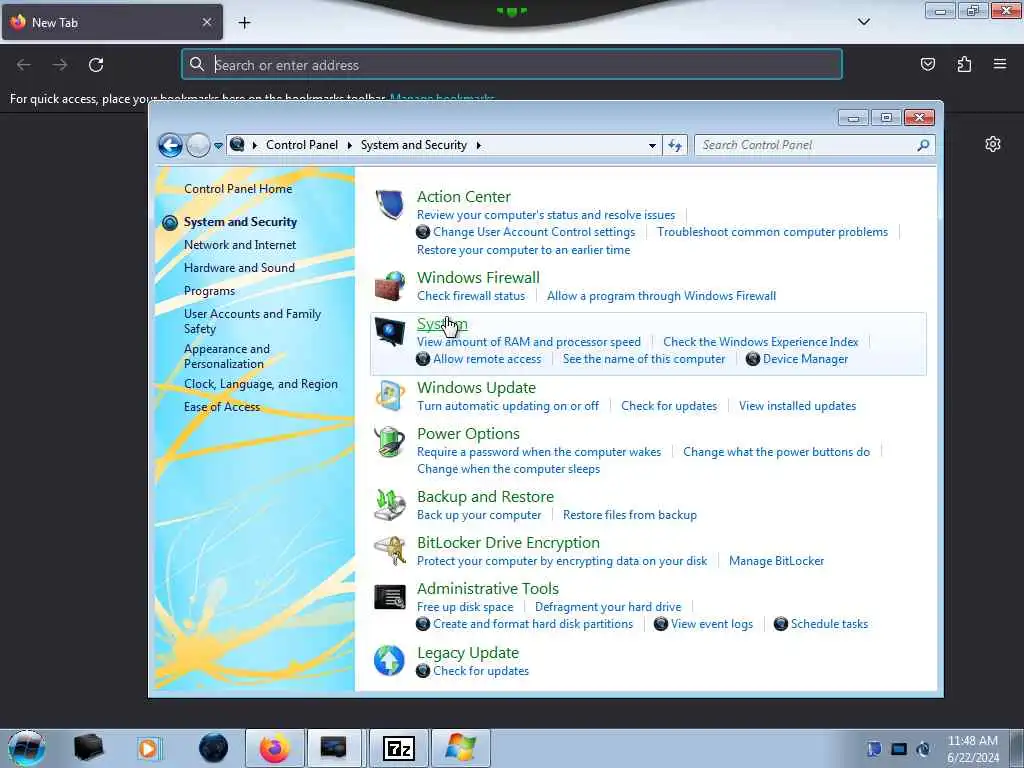Click the Windows flag taskbar icon
The height and width of the screenshot is (768, 1024).
click(460, 748)
